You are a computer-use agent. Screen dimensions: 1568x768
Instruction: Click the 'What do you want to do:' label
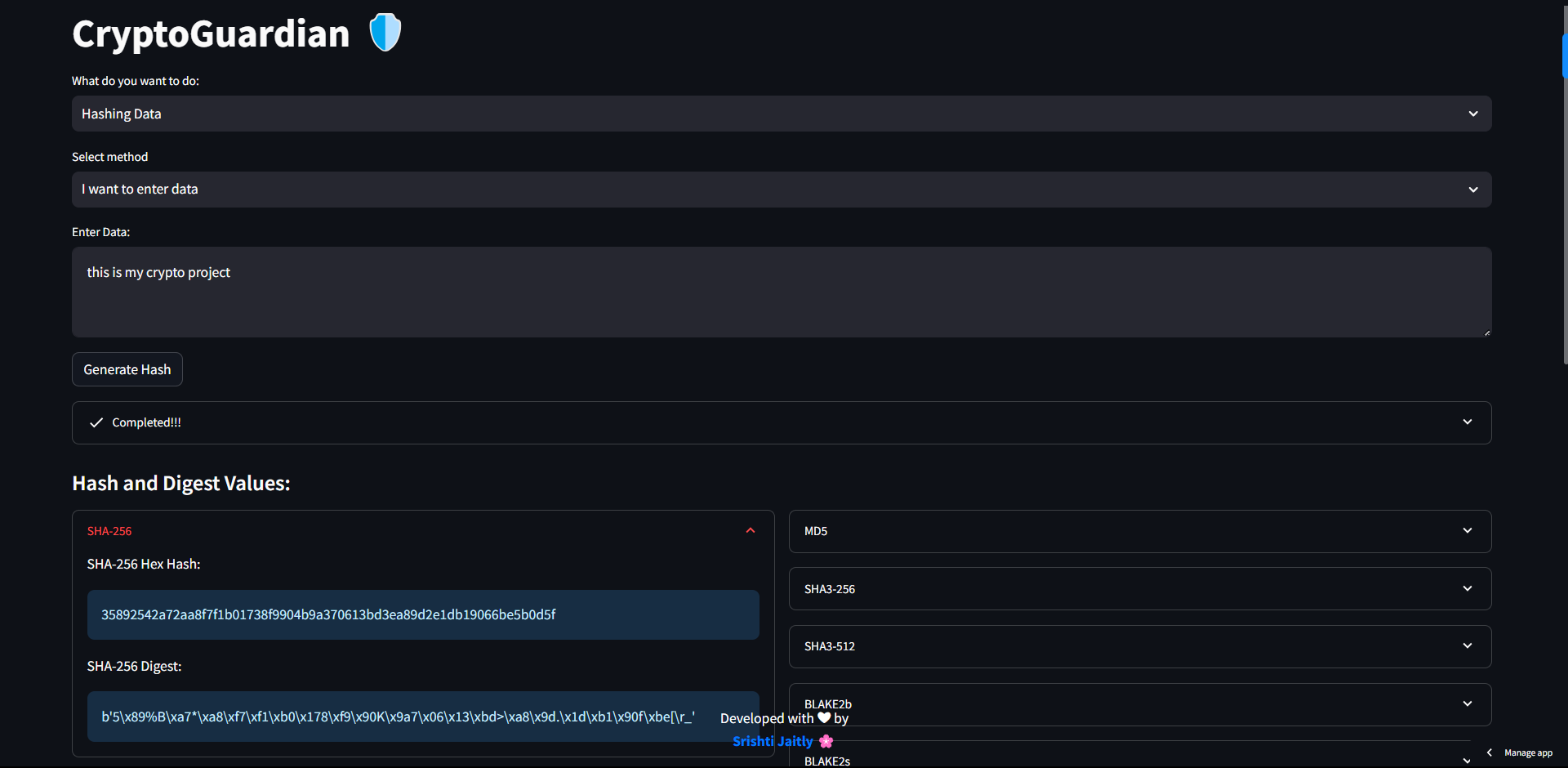(136, 81)
